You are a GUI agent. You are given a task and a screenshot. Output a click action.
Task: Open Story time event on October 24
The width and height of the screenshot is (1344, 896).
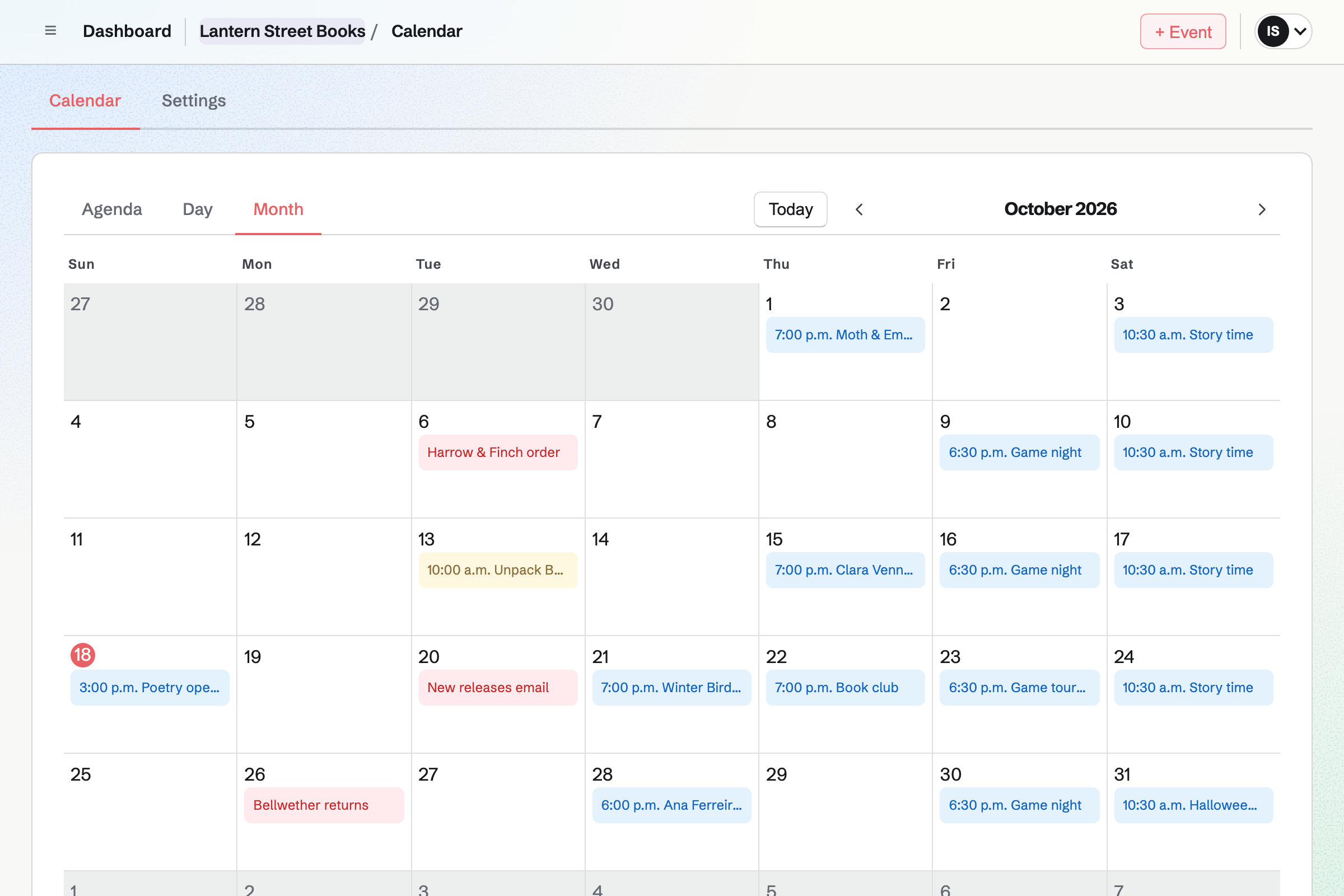[1193, 688]
